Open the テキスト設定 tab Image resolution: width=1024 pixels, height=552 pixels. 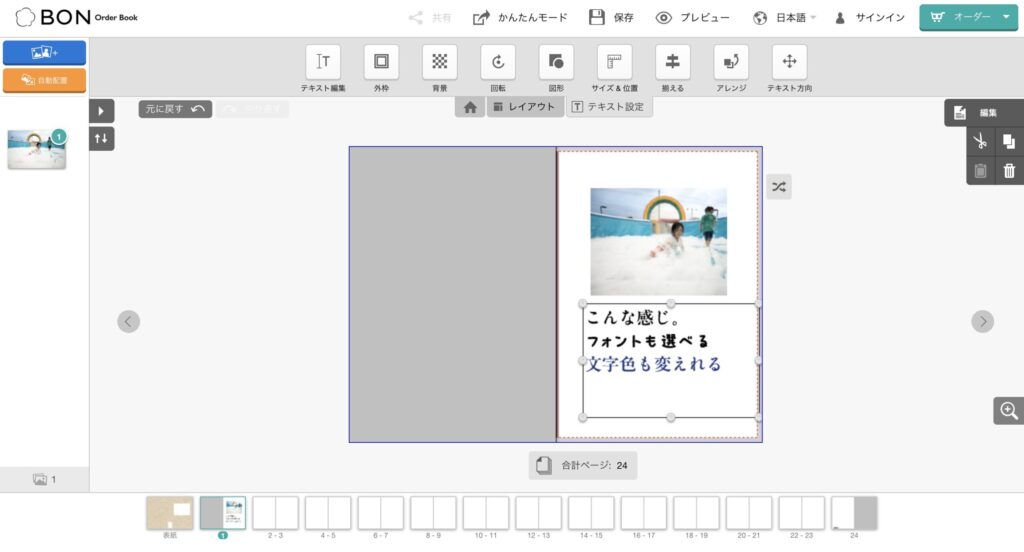pyautogui.click(x=609, y=107)
